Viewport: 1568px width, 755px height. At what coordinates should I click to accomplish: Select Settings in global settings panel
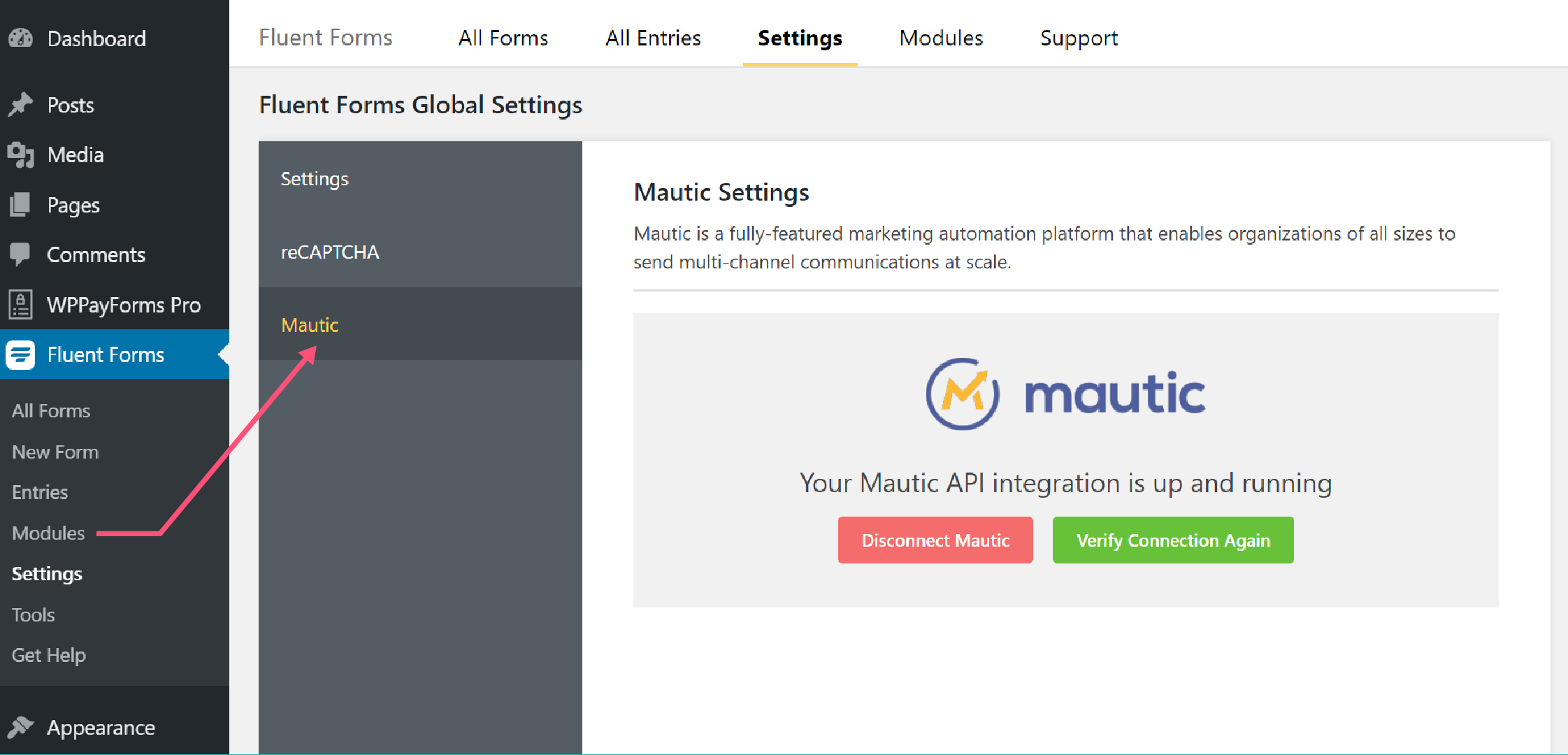pos(420,178)
